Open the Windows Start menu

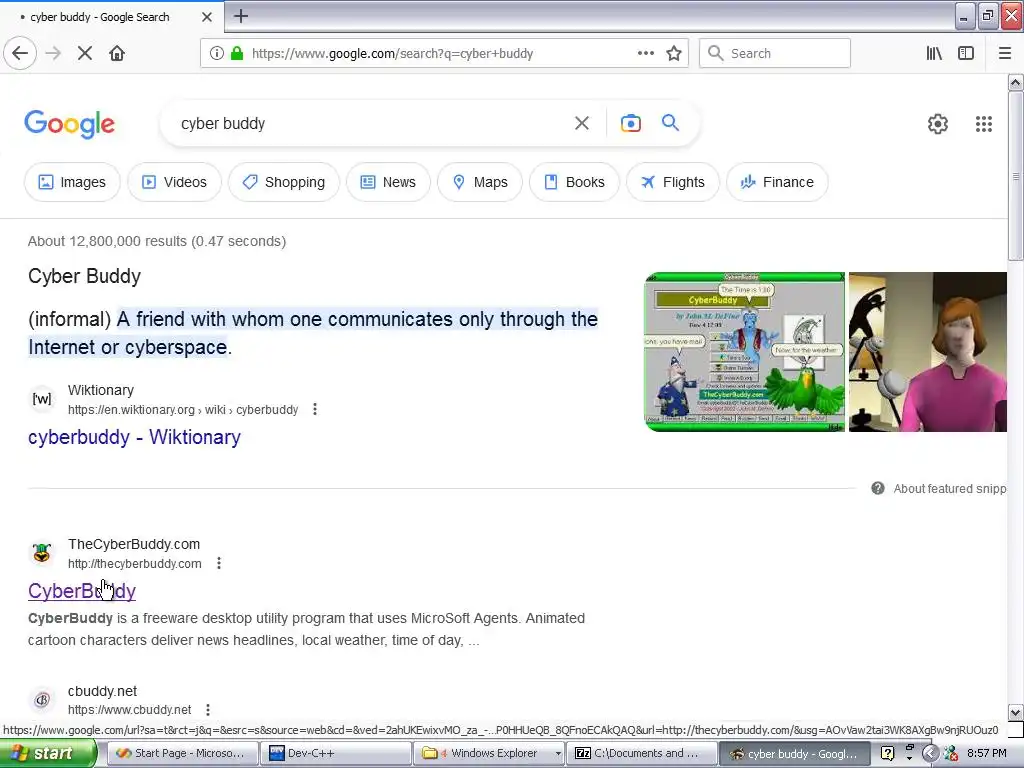pyautogui.click(x=47, y=754)
